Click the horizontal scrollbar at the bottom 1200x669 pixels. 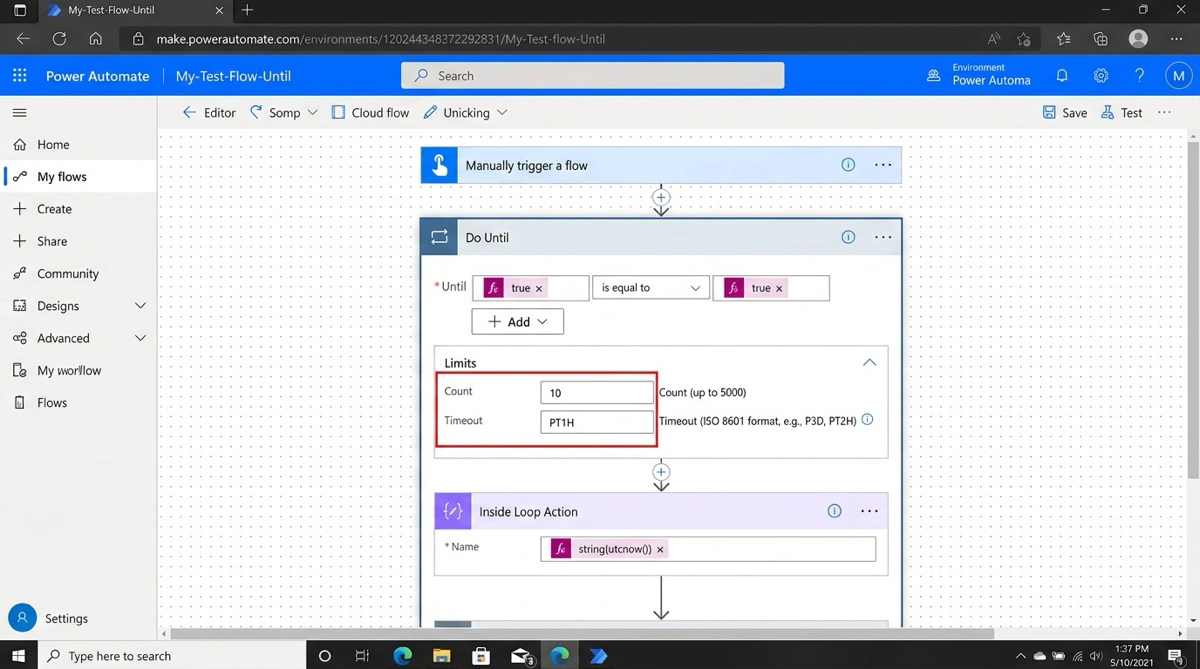(x=580, y=633)
